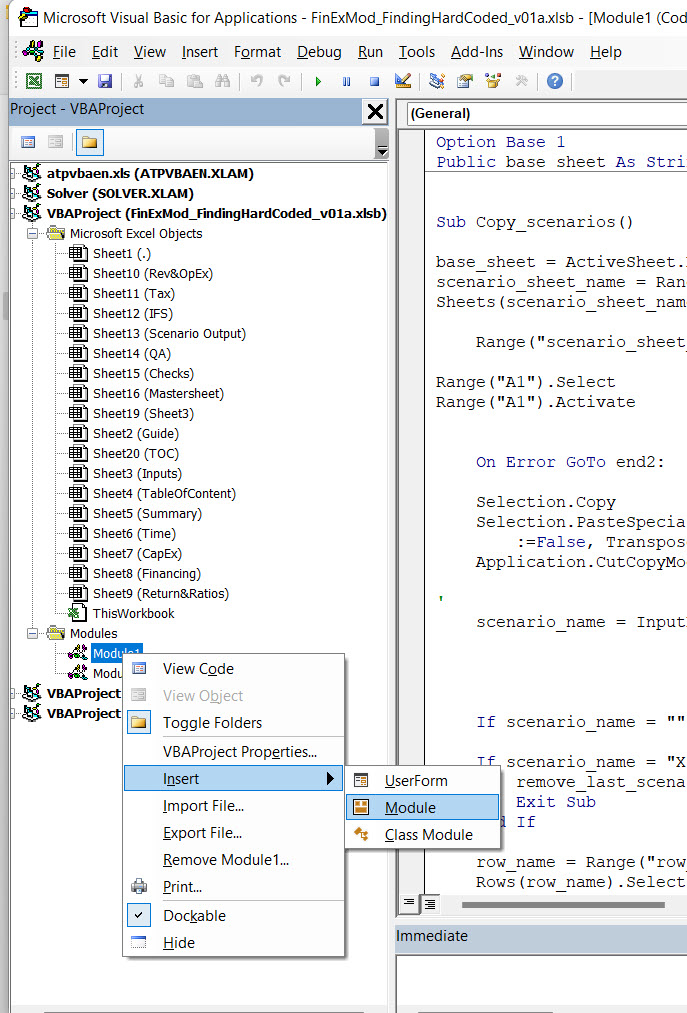Image resolution: width=687 pixels, height=1013 pixels.
Task: Click the Break pause icon
Action: 346,81
